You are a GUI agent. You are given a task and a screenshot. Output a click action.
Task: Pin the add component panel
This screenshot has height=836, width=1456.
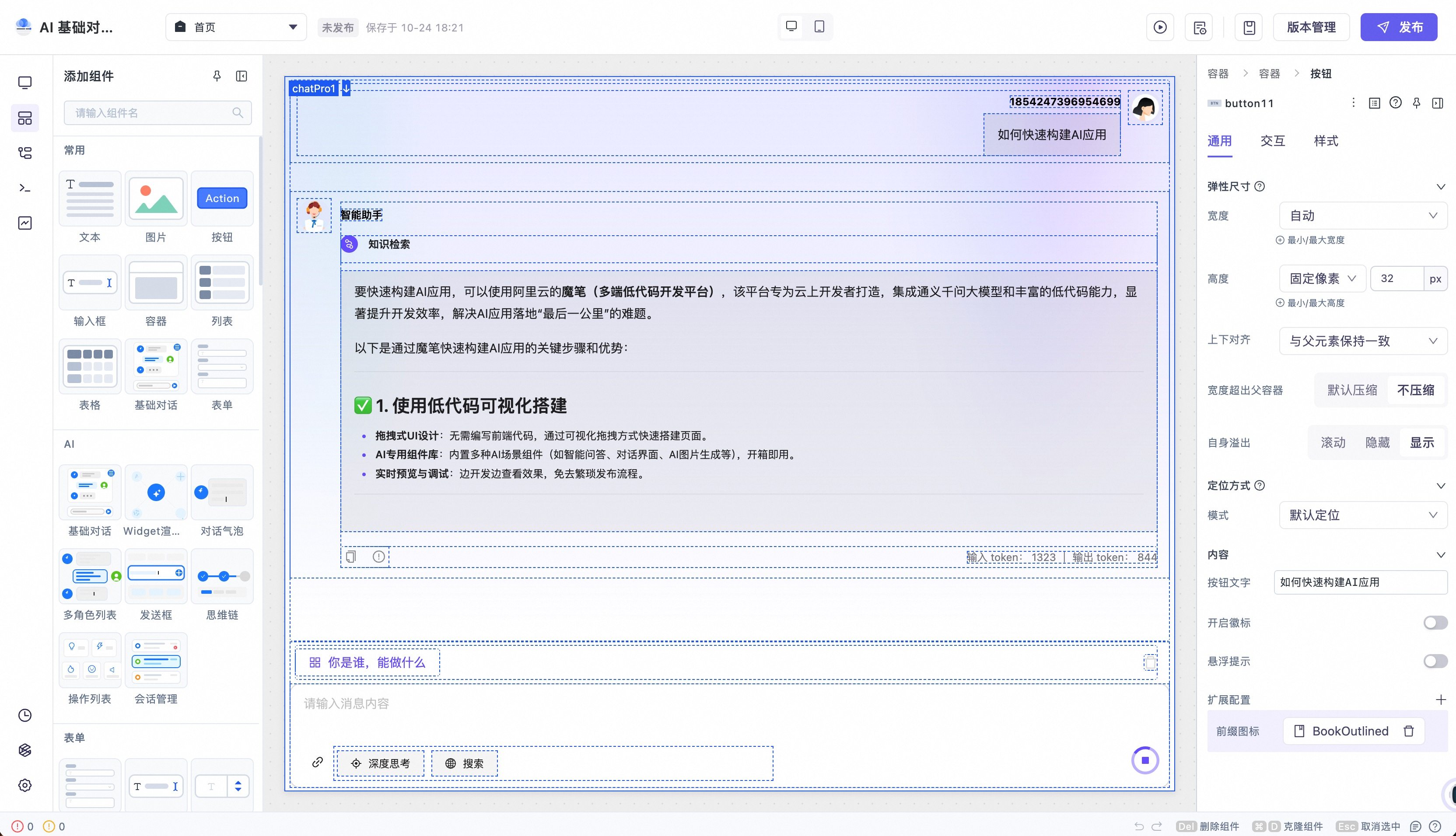pyautogui.click(x=217, y=76)
